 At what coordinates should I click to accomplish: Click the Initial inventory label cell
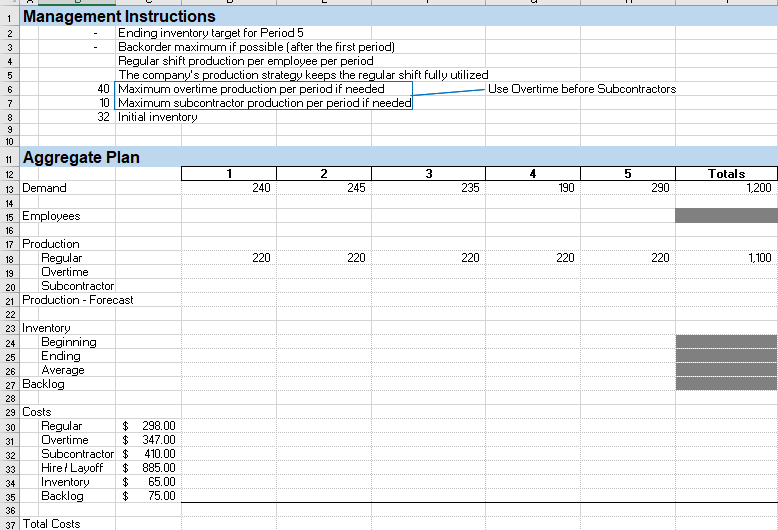click(157, 117)
